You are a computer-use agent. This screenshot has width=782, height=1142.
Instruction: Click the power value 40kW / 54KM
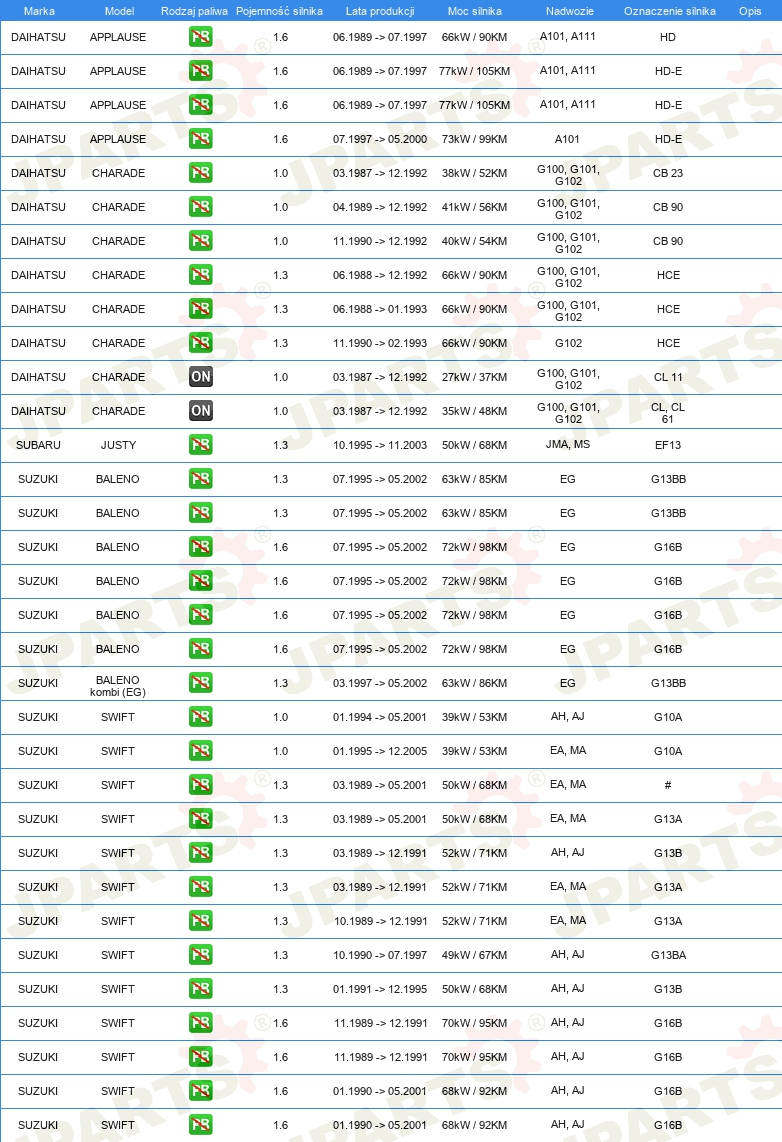[x=475, y=241]
